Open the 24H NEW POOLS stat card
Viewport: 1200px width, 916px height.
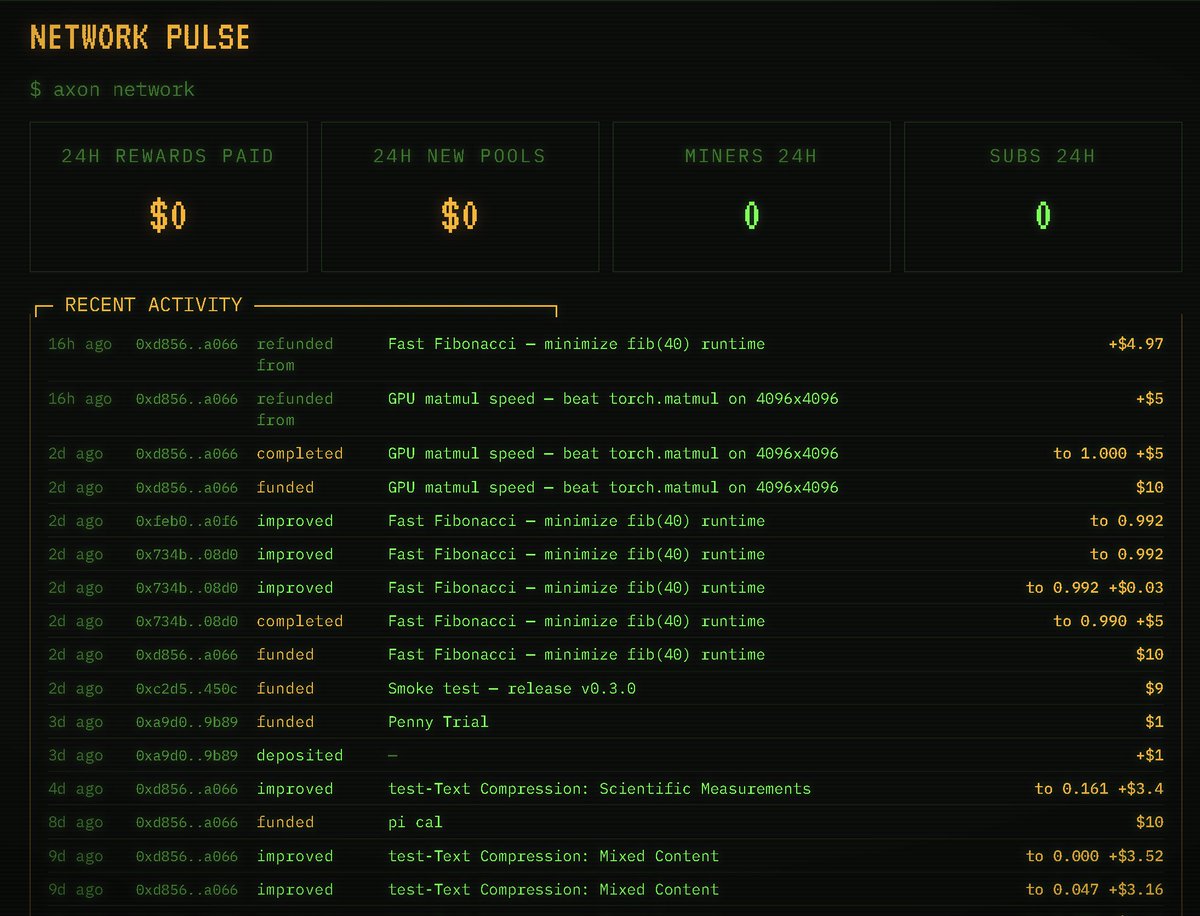(460, 197)
